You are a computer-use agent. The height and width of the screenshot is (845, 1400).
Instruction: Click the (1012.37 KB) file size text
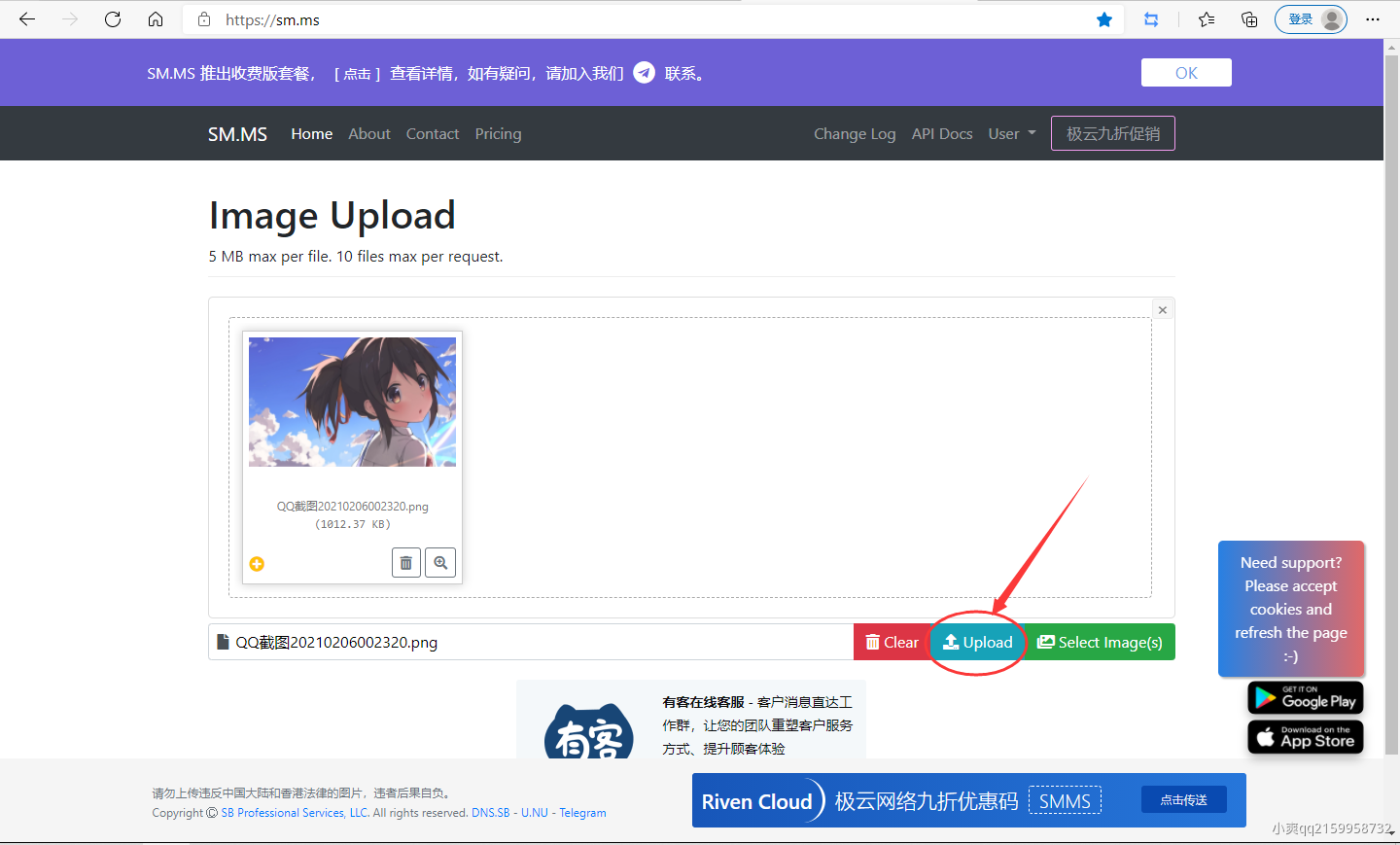tap(352, 524)
